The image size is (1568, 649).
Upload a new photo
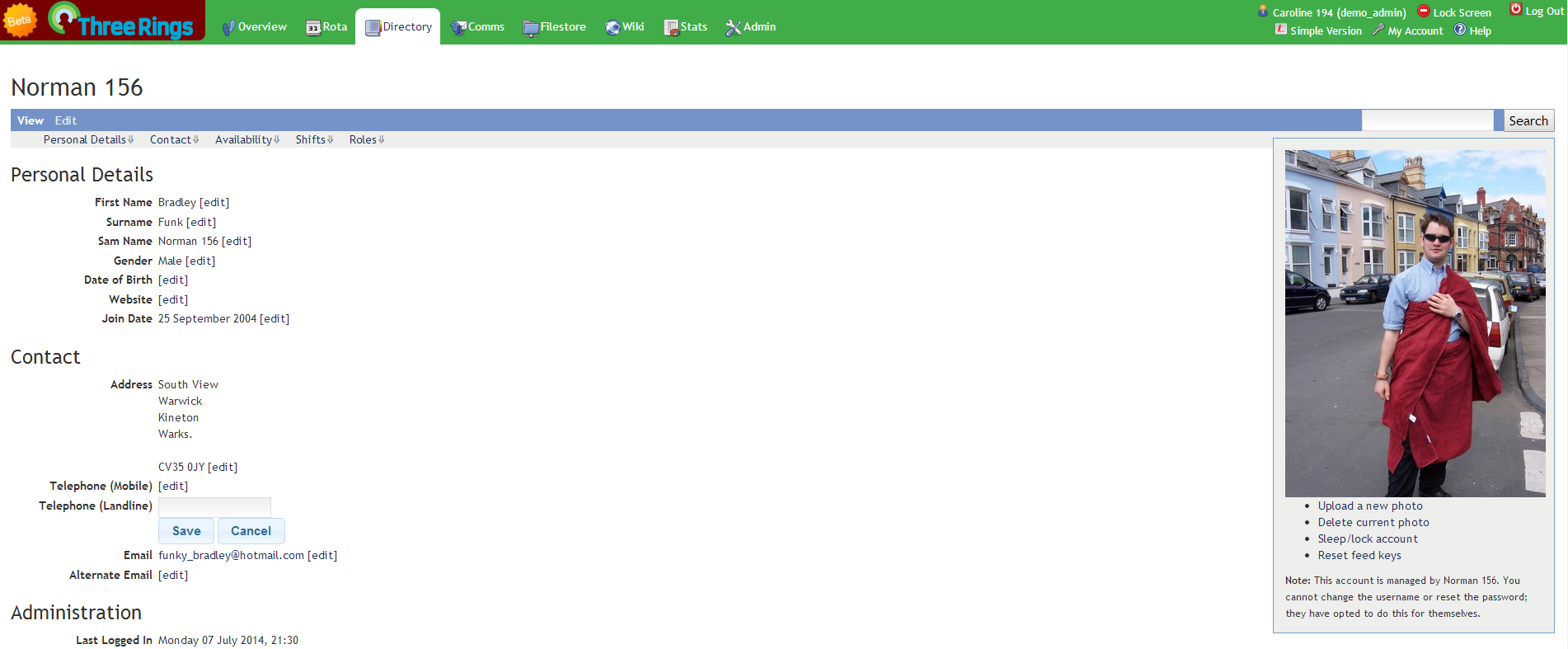point(1370,506)
